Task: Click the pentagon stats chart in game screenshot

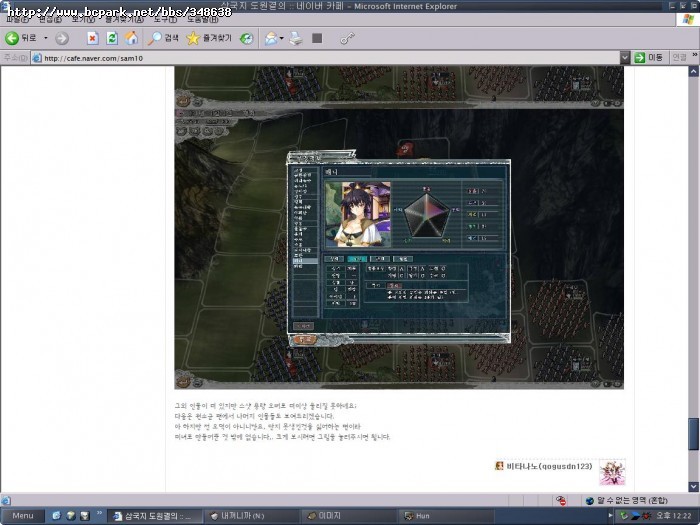Action: [426, 216]
